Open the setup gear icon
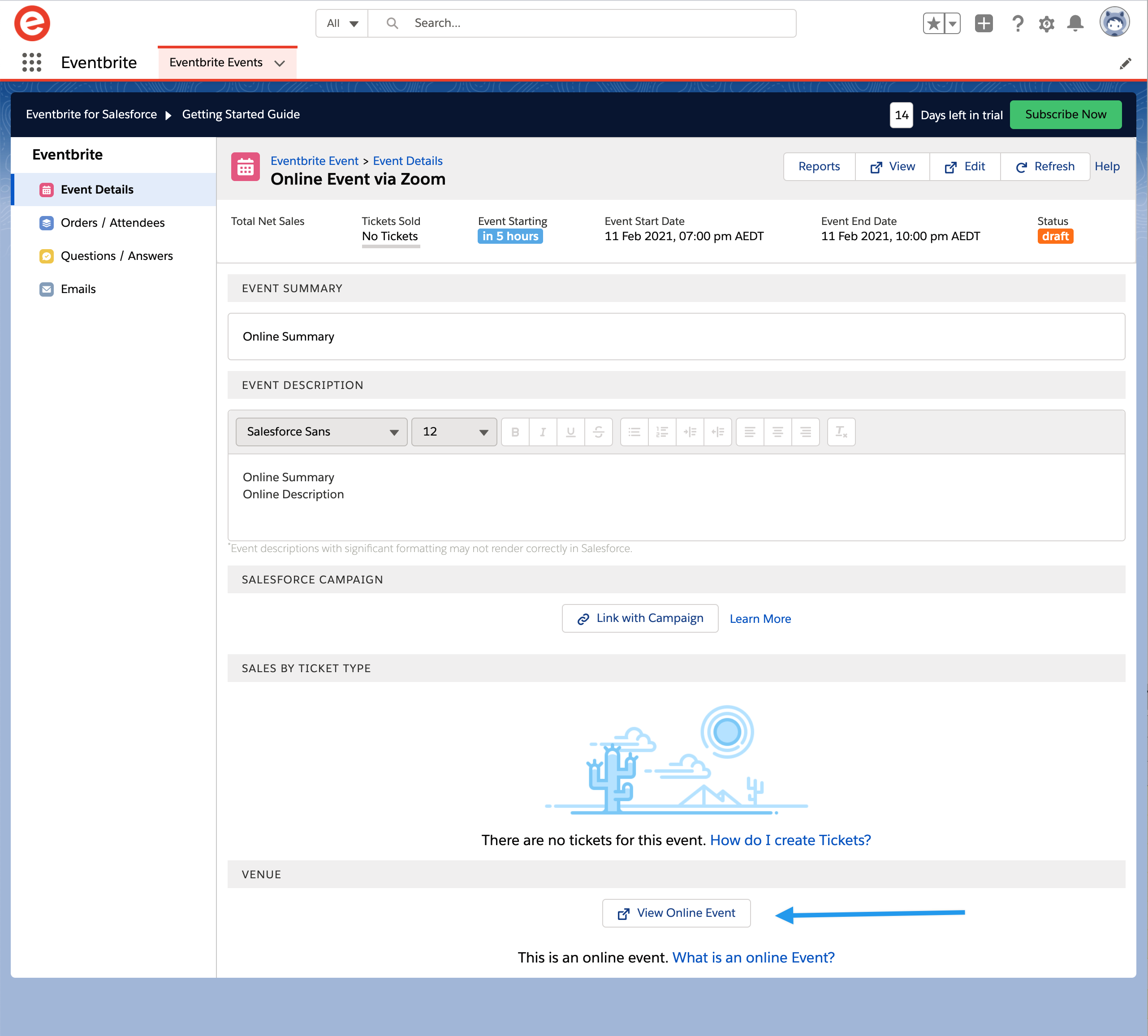Image resolution: width=1148 pixels, height=1036 pixels. pos(1046,23)
